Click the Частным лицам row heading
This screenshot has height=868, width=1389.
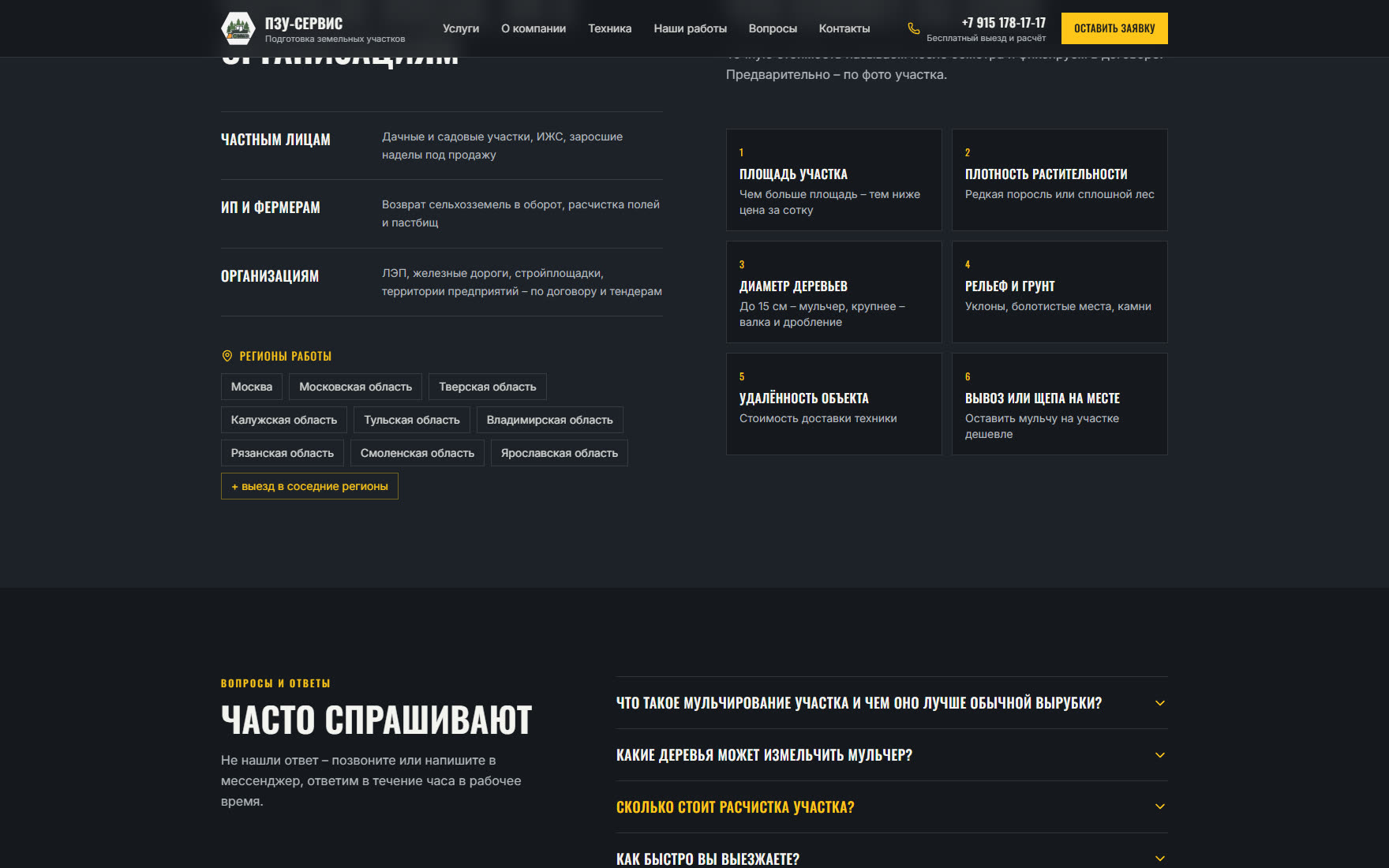pyautogui.click(x=275, y=140)
